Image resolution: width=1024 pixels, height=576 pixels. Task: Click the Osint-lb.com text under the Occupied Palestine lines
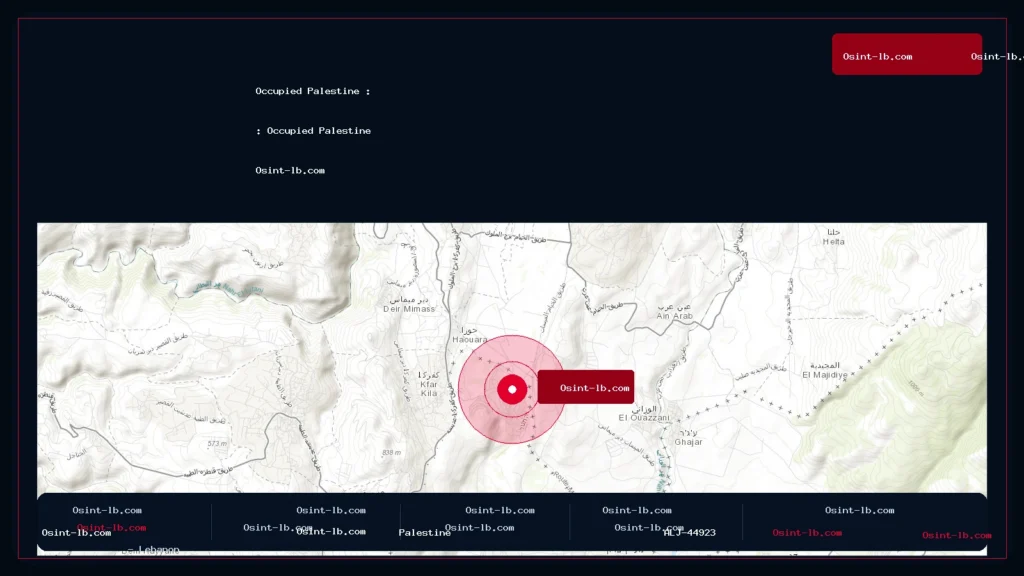290,170
